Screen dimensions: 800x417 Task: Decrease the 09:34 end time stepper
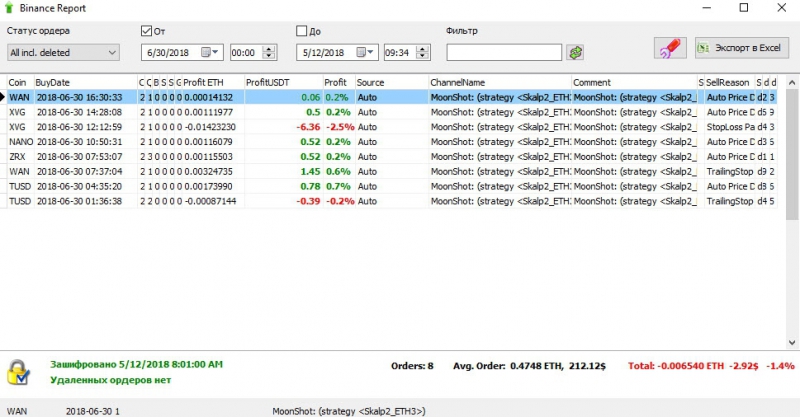(x=422, y=56)
